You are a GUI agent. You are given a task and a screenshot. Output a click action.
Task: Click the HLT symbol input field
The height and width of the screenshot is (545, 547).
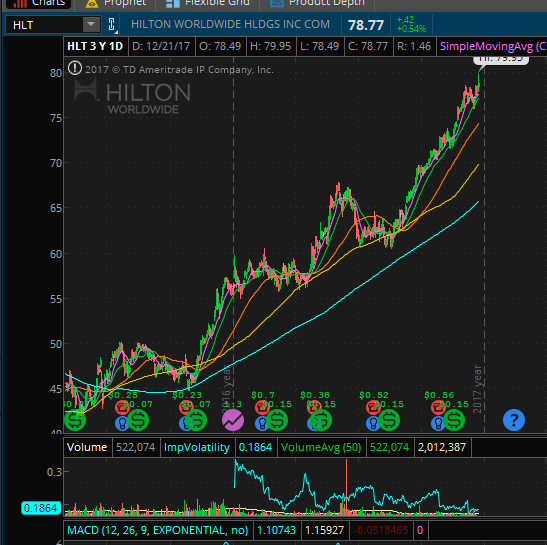[x=44, y=25]
